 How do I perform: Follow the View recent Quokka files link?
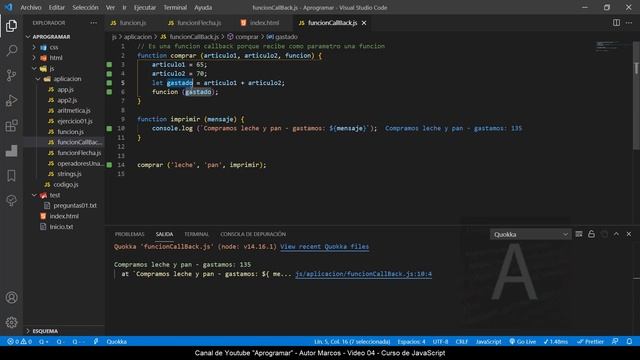click(x=324, y=247)
